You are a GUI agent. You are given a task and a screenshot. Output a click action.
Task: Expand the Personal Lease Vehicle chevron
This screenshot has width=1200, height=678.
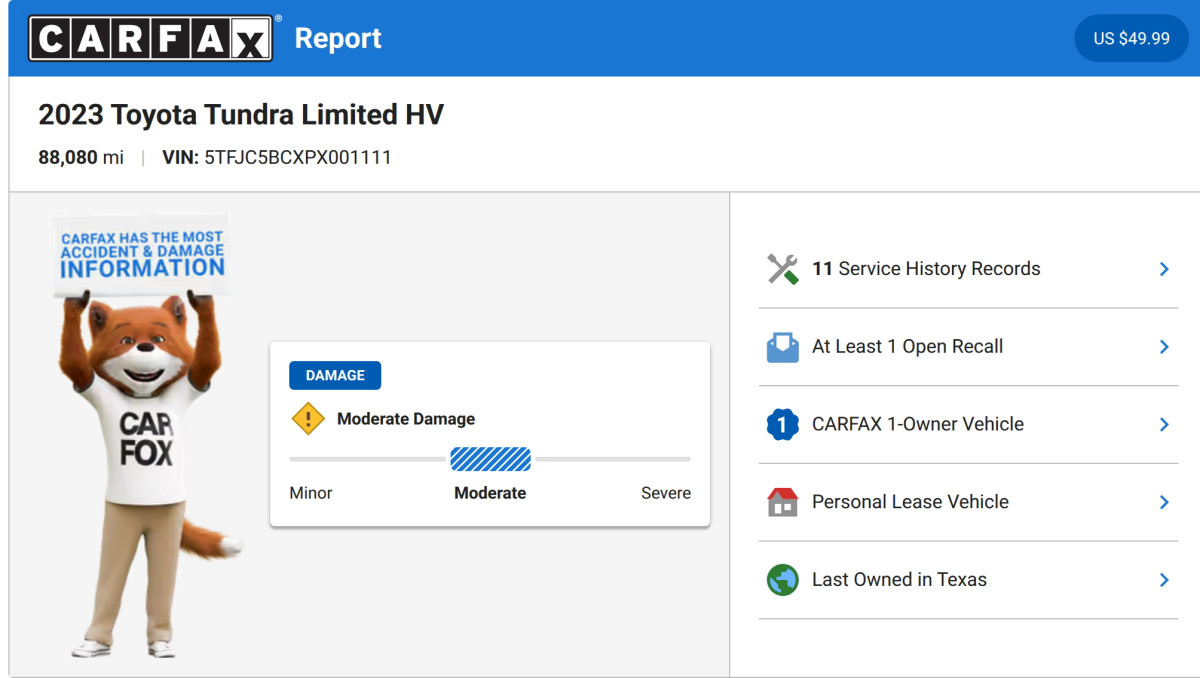(1164, 502)
